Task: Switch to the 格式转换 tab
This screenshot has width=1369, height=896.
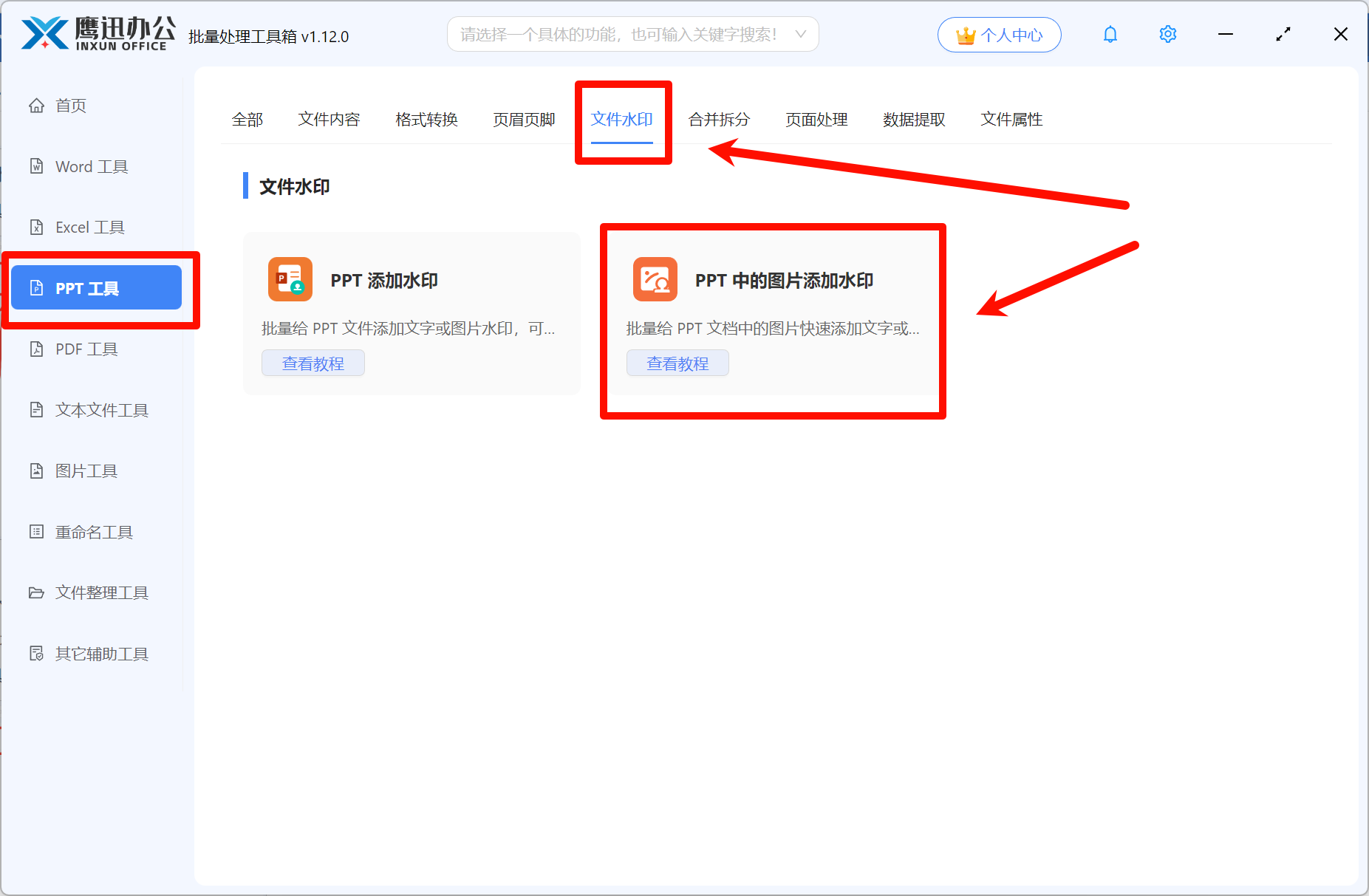Action: pyautogui.click(x=426, y=120)
